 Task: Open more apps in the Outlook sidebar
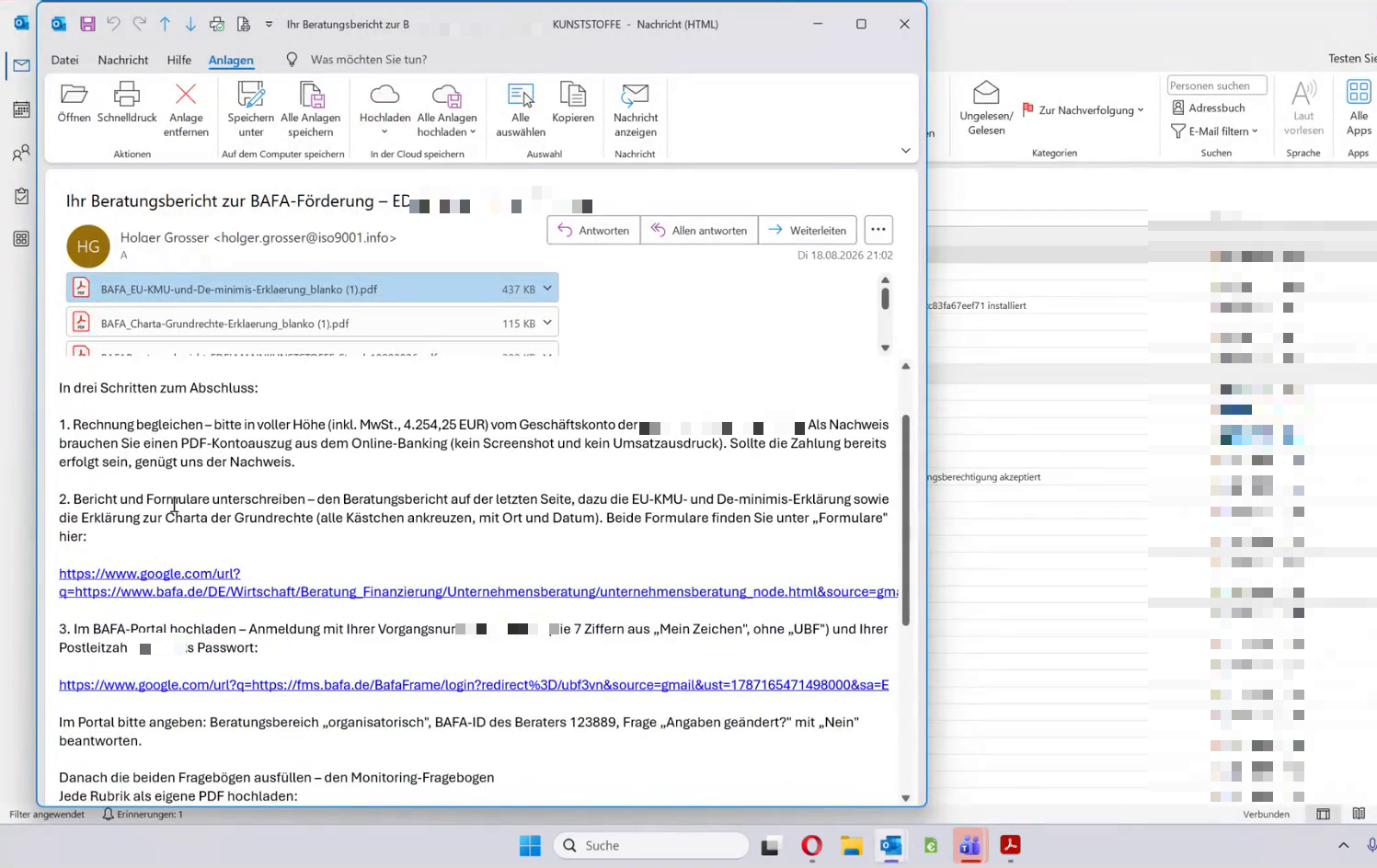point(21,239)
